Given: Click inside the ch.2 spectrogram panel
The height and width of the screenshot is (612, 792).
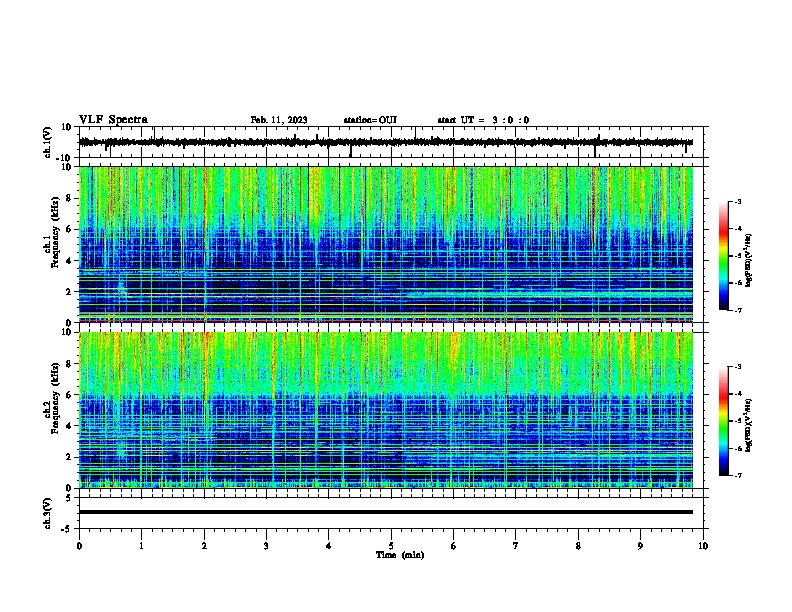Looking at the screenshot, I should pyautogui.click(x=386, y=410).
